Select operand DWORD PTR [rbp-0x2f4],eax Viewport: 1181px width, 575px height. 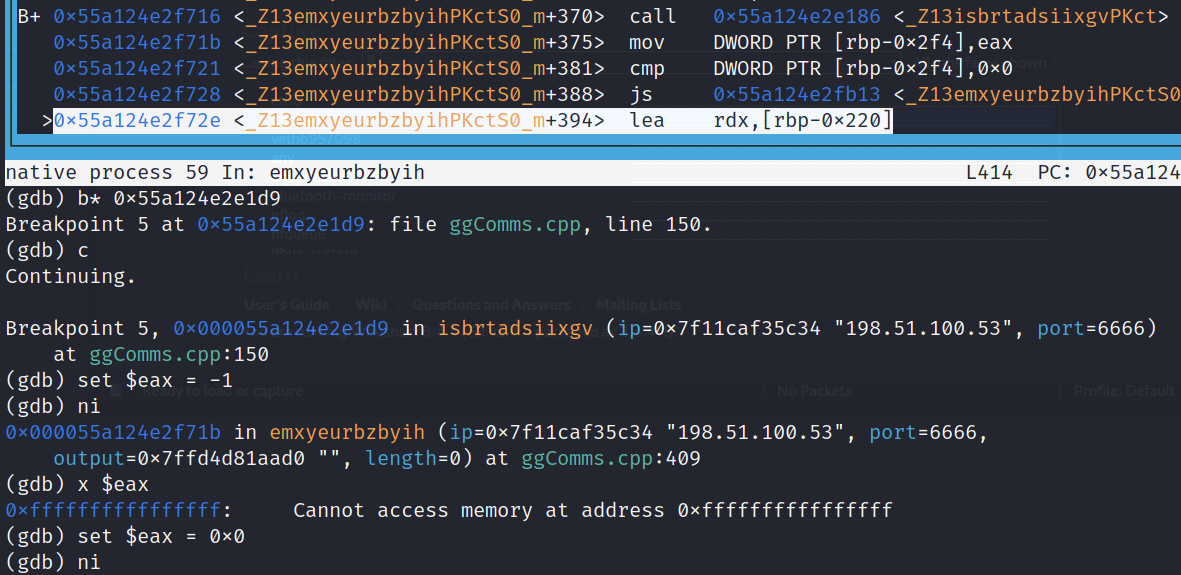pos(863,43)
